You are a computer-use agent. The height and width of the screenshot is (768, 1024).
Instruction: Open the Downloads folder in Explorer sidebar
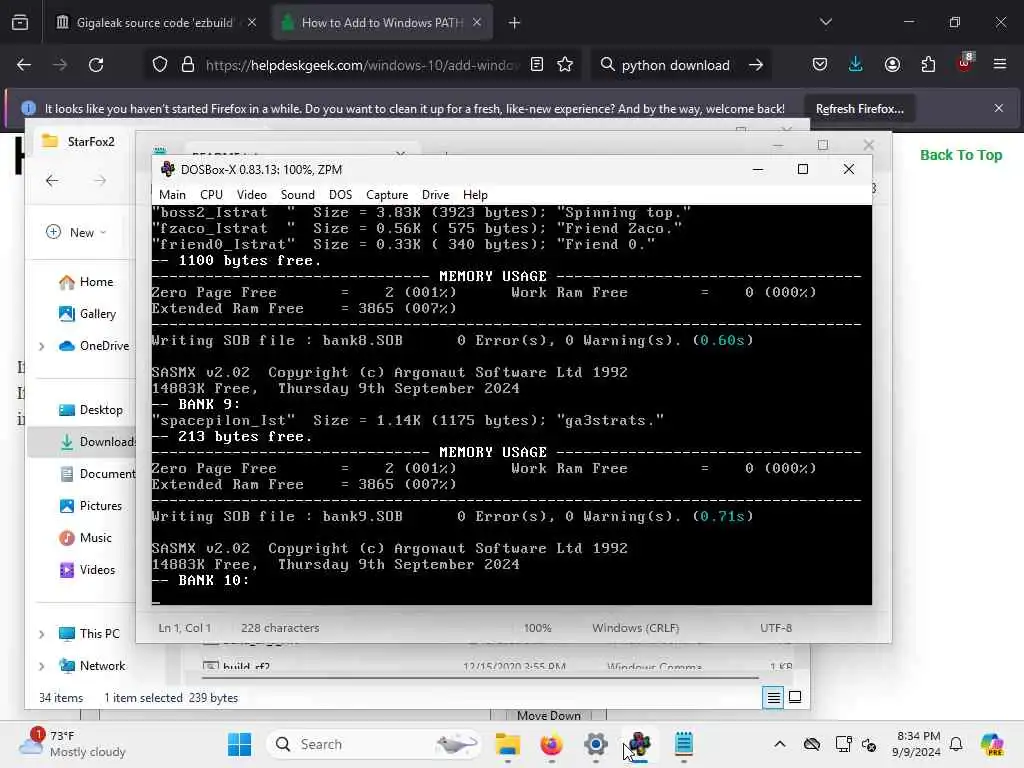tap(97, 442)
